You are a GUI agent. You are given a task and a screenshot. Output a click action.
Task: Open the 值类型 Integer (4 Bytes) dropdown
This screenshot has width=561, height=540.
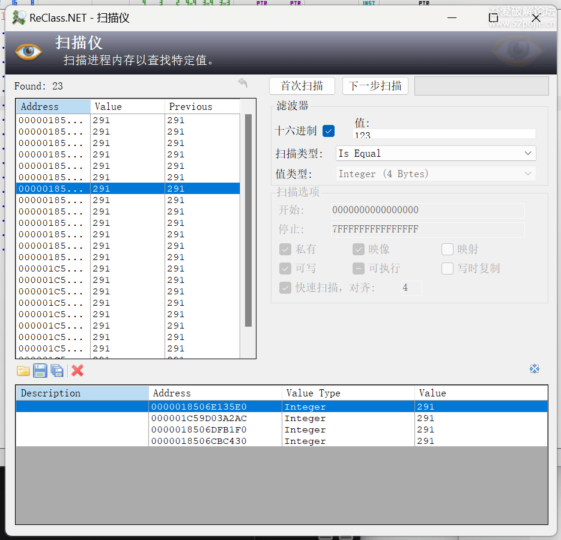tap(436, 174)
